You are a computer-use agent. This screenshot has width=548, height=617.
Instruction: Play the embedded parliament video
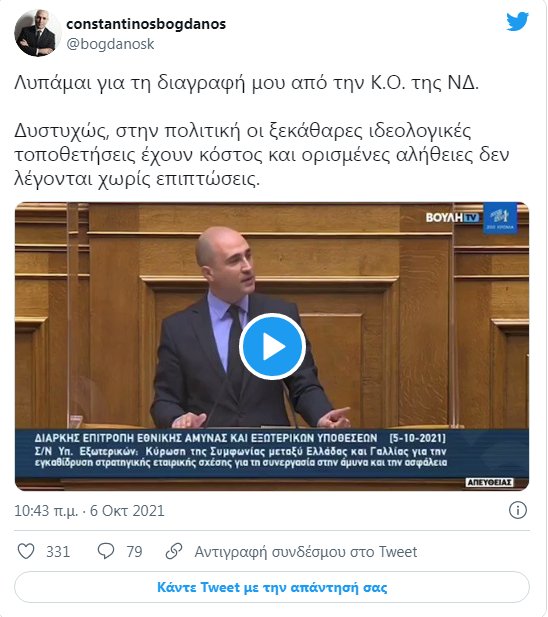[x=272, y=347]
